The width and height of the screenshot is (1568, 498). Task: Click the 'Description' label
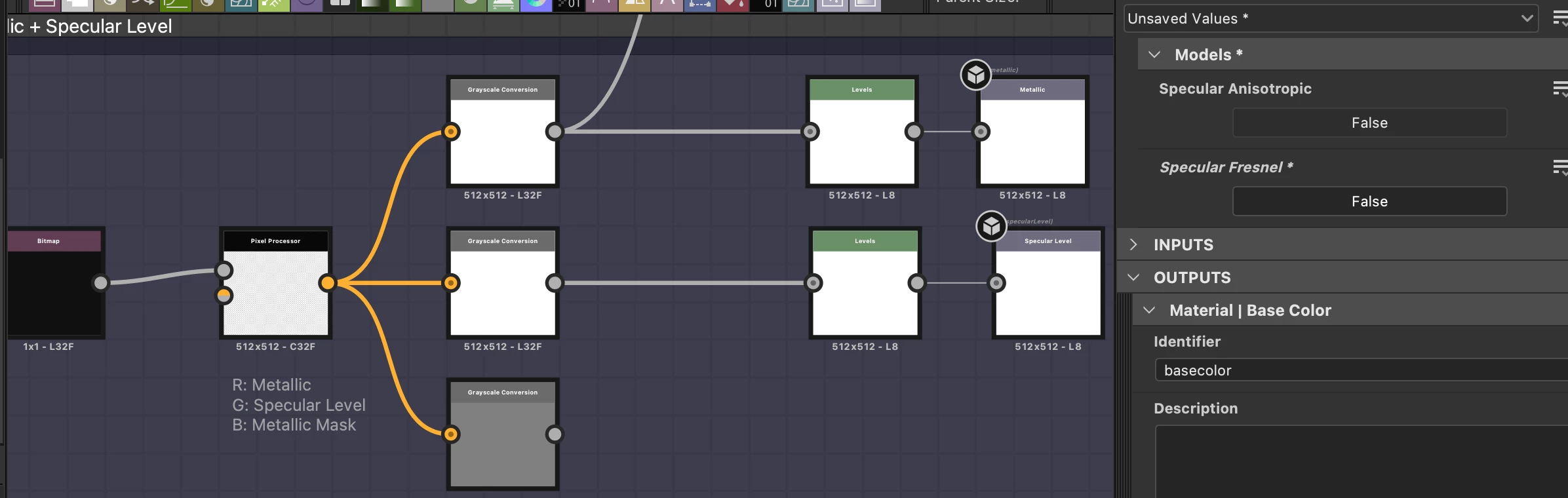[x=1196, y=408]
